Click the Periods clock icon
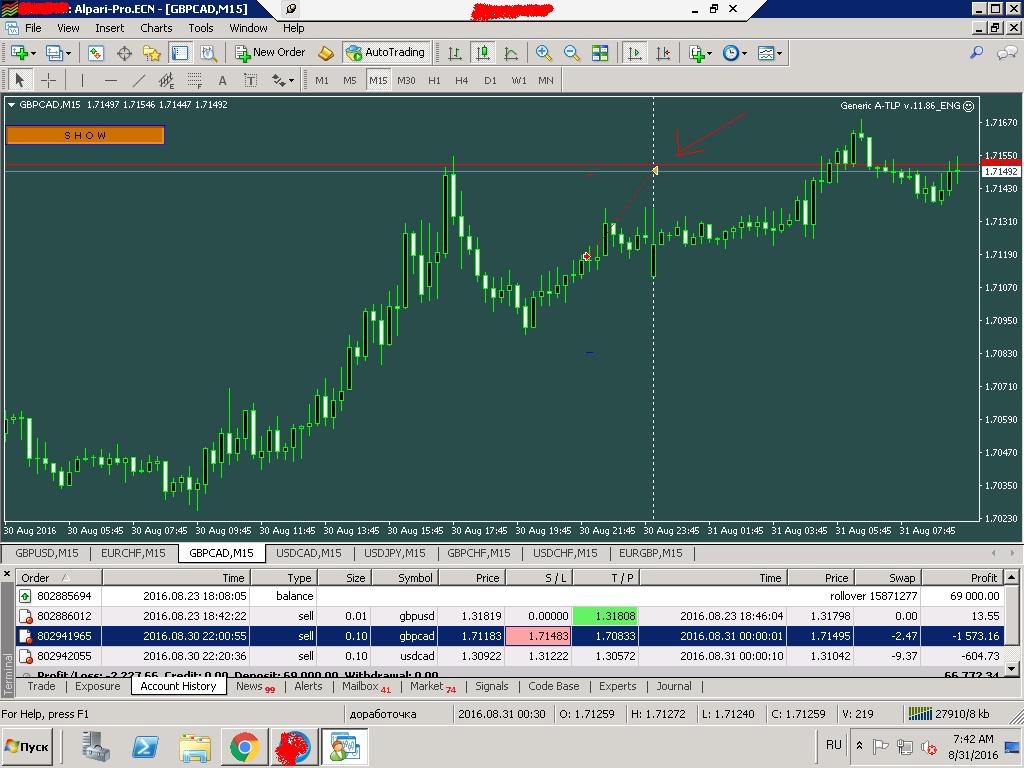The height and width of the screenshot is (768, 1024). point(731,53)
